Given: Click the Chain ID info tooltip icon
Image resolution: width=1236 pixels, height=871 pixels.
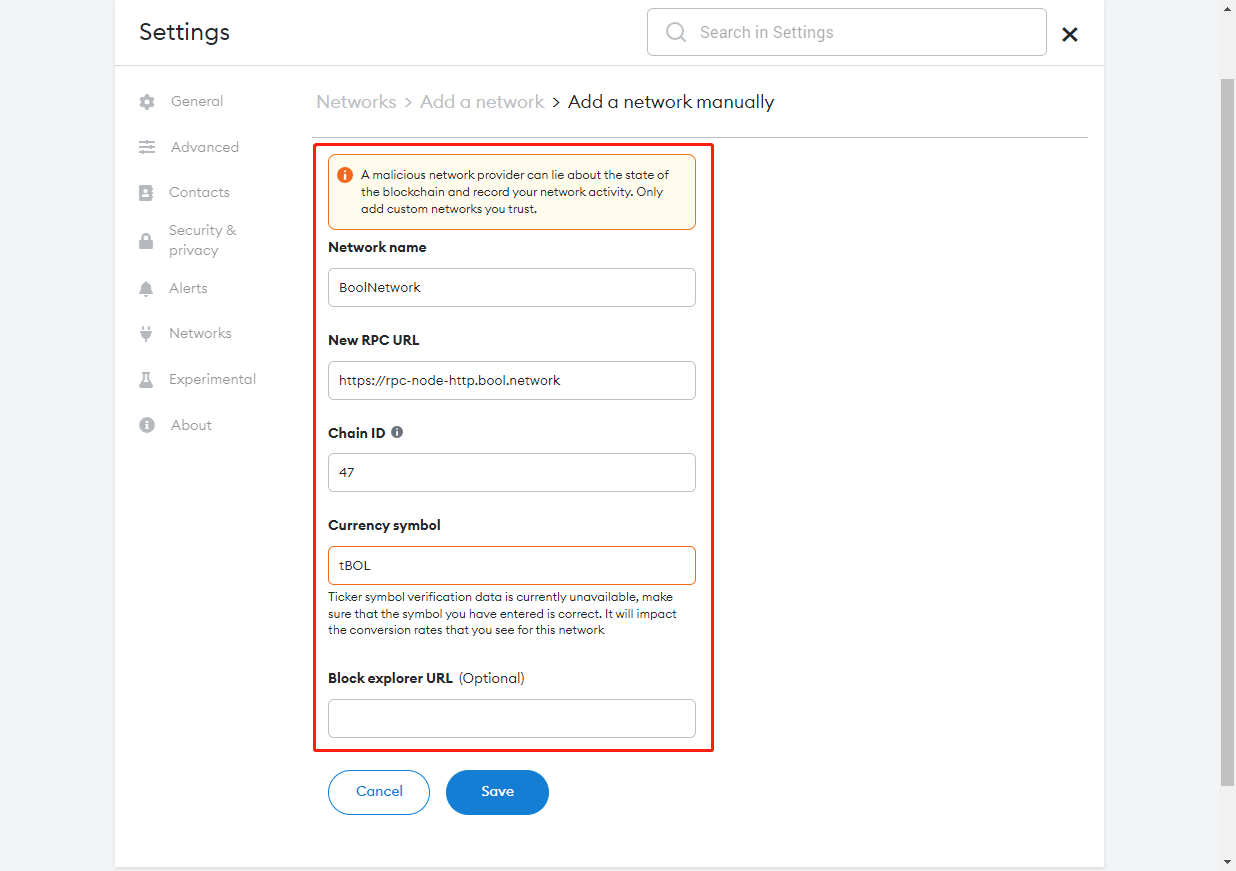Looking at the screenshot, I should [x=397, y=432].
